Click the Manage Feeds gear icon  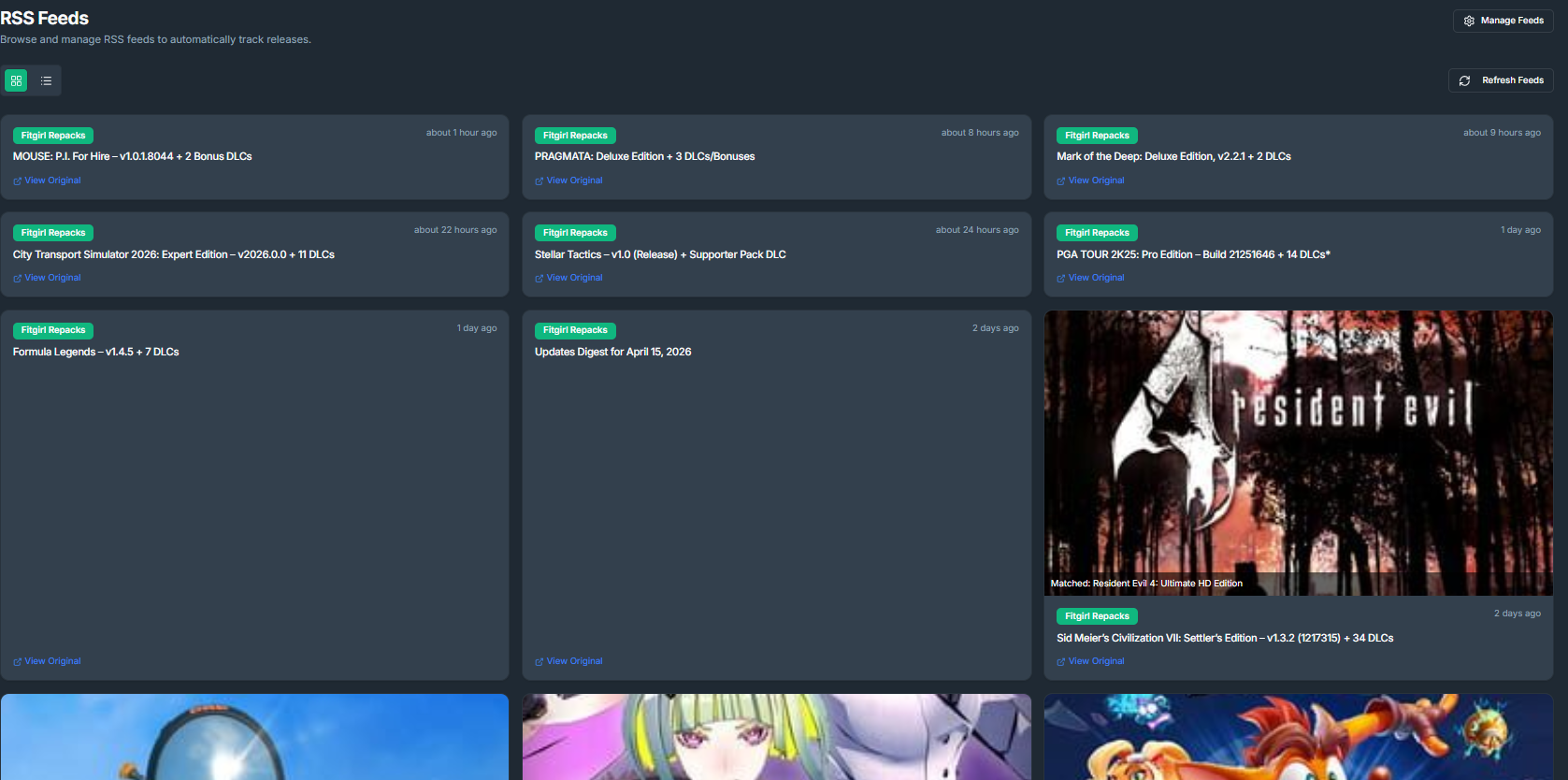pos(1469,21)
